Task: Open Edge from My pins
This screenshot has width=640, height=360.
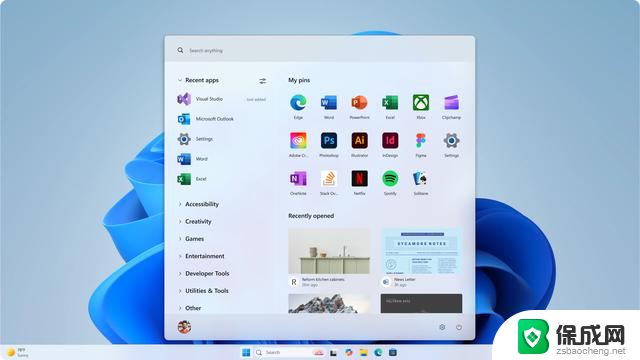Action: (298, 106)
